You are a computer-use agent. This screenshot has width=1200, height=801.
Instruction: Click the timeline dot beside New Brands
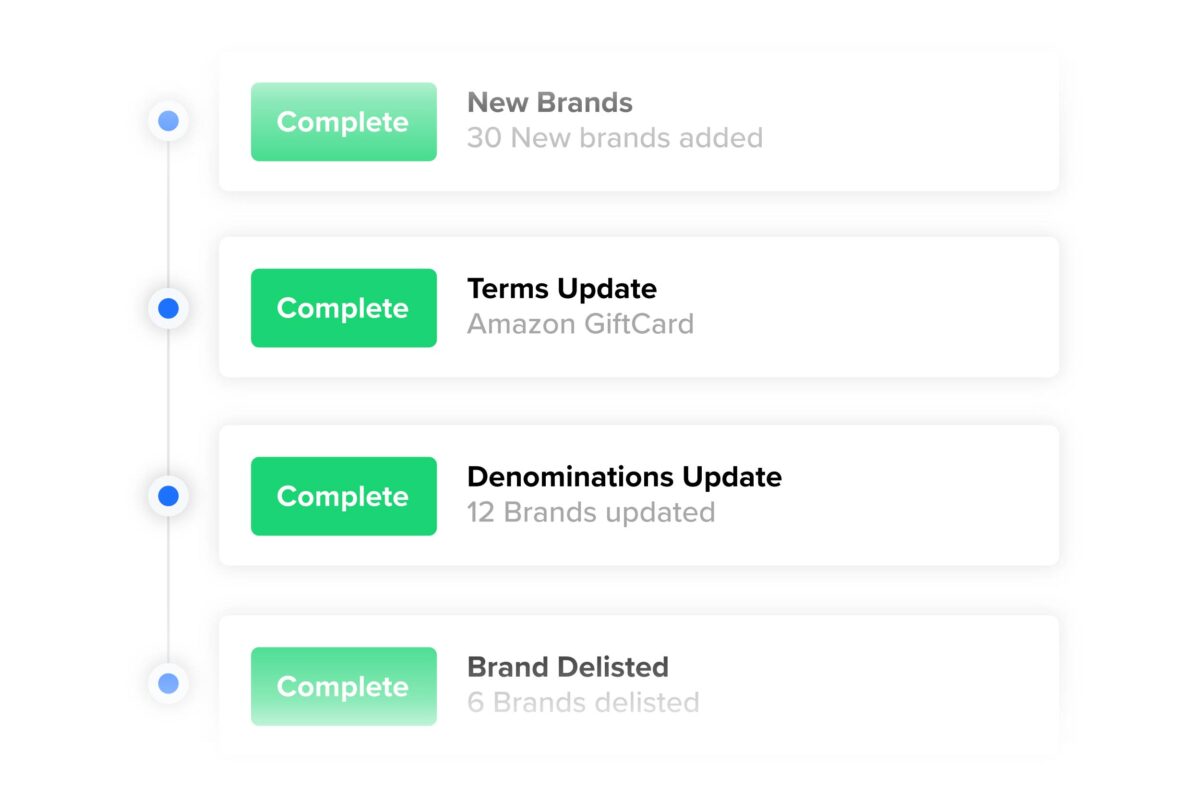(x=168, y=121)
